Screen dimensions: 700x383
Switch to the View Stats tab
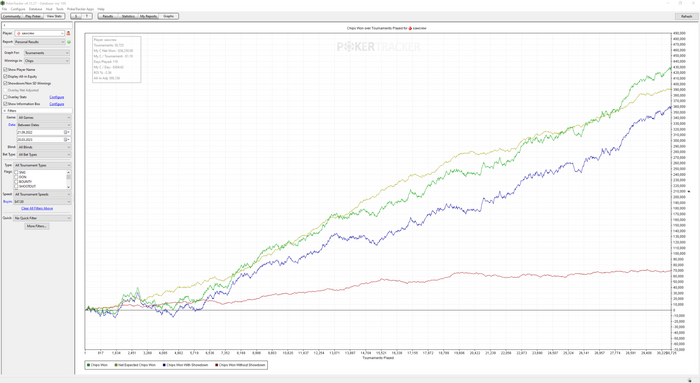tap(54, 16)
